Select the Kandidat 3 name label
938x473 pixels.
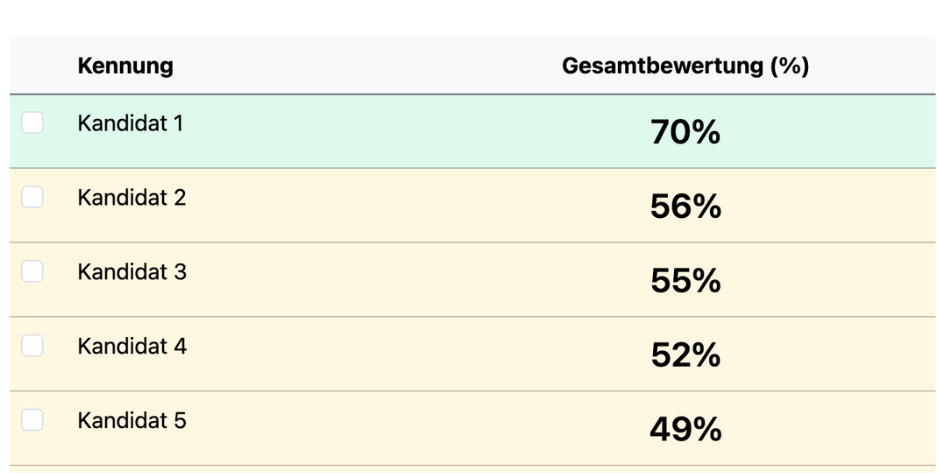(x=132, y=272)
